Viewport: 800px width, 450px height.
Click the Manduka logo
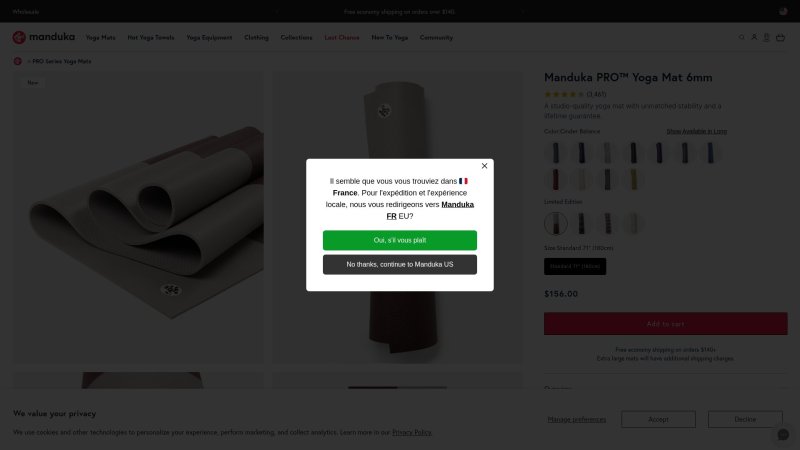coord(44,37)
